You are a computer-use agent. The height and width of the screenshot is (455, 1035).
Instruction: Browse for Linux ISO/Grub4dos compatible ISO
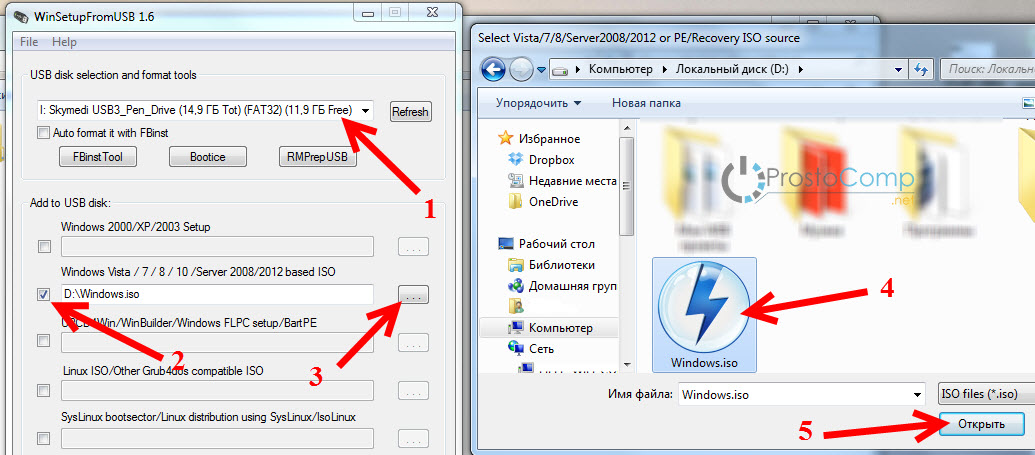tap(413, 390)
